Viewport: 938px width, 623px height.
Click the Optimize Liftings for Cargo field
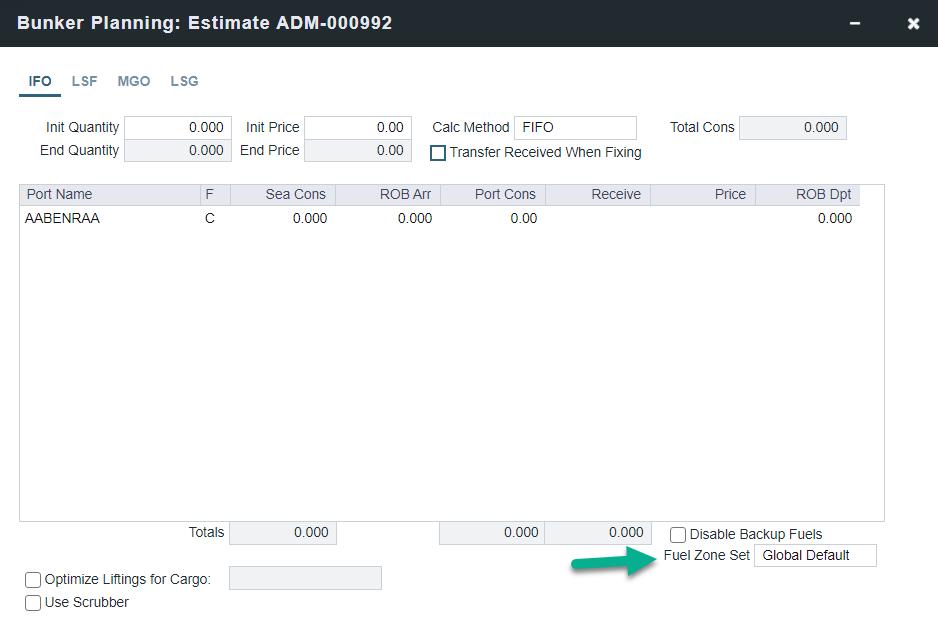305,579
